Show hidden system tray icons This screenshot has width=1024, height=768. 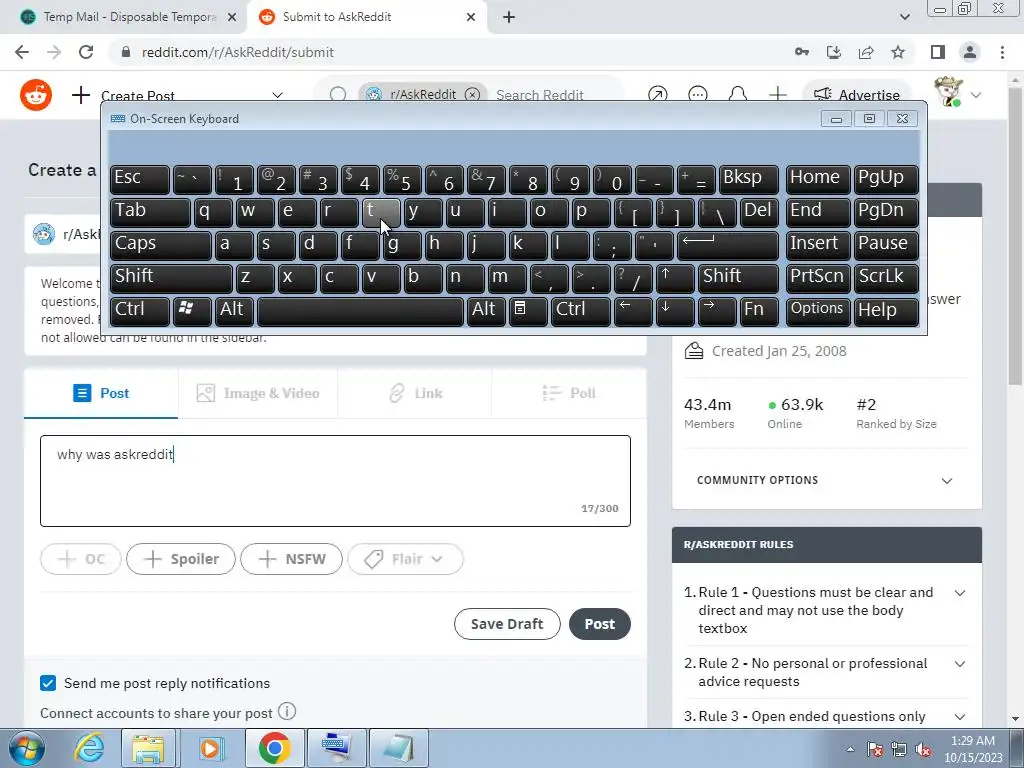(850, 749)
